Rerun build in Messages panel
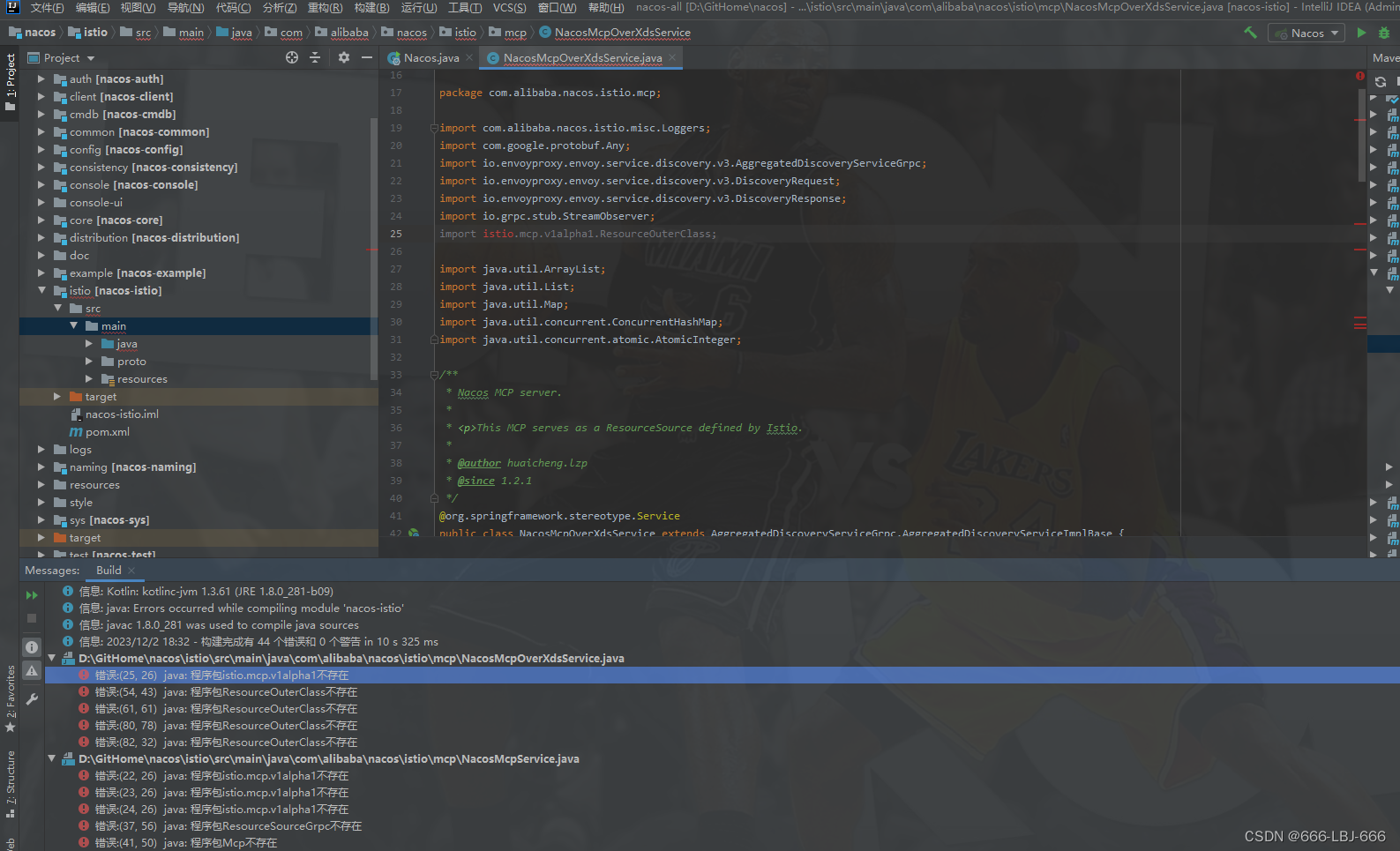Screen dimensions: 1400x851 click(32, 595)
